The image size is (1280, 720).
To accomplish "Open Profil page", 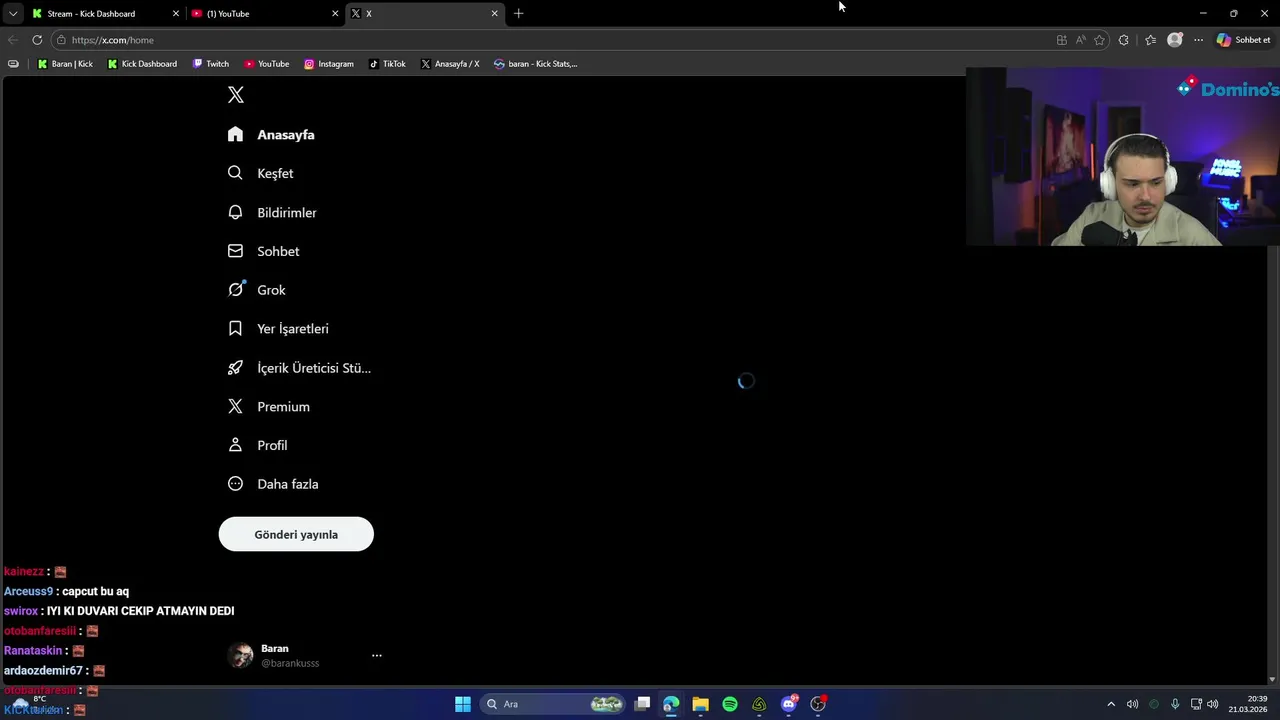I will [258, 445].
